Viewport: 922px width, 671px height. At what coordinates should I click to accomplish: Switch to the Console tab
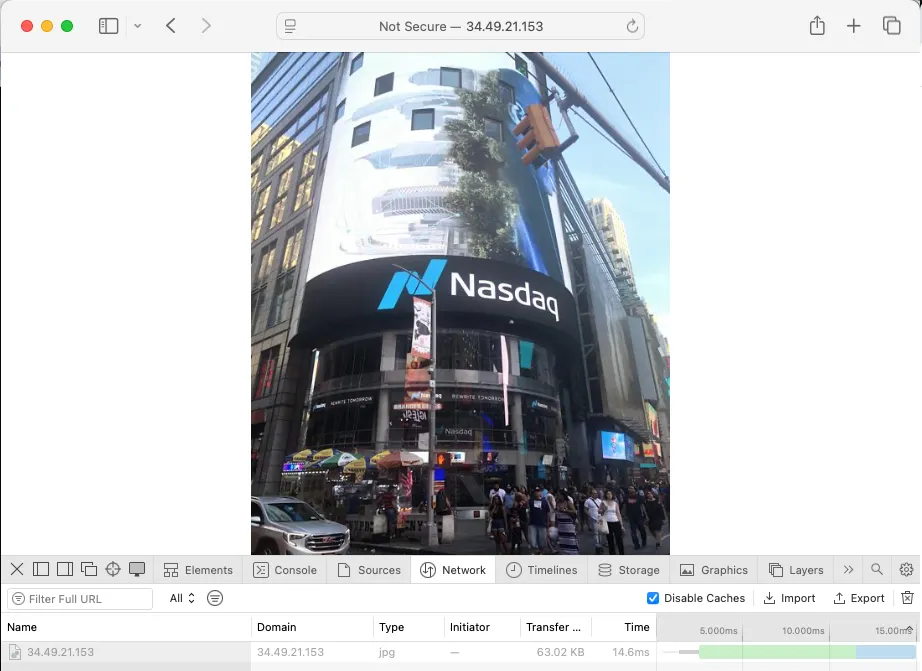point(285,570)
